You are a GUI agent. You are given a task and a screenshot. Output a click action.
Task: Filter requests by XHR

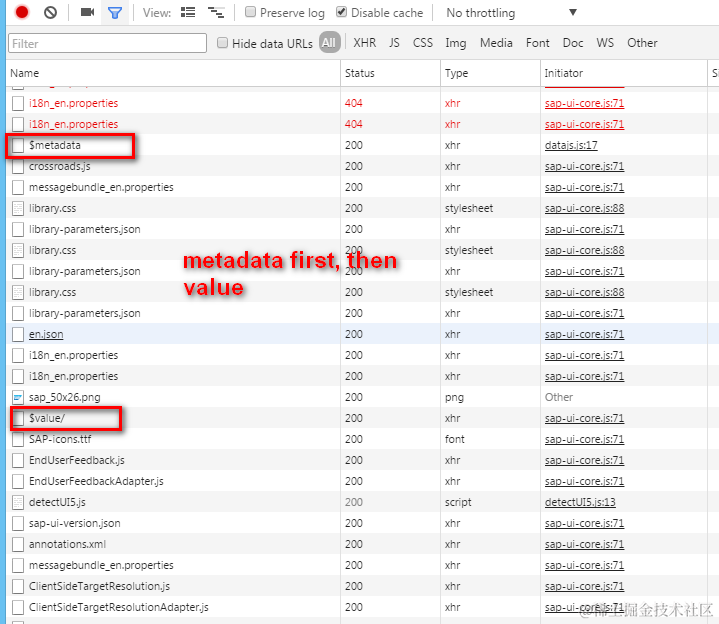tap(365, 43)
